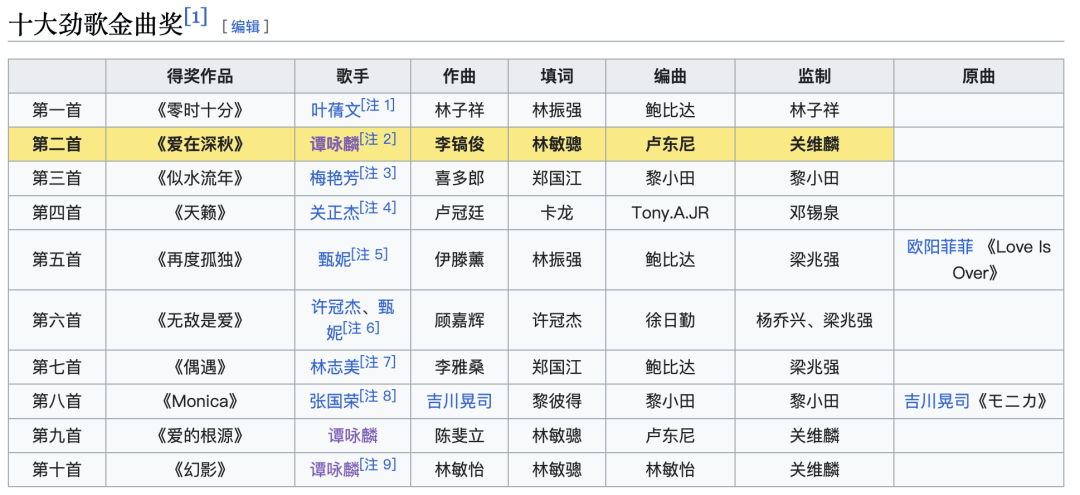1080x495 pixels.
Task: Select the 《幻影》 song title cell
Action: 200,471
